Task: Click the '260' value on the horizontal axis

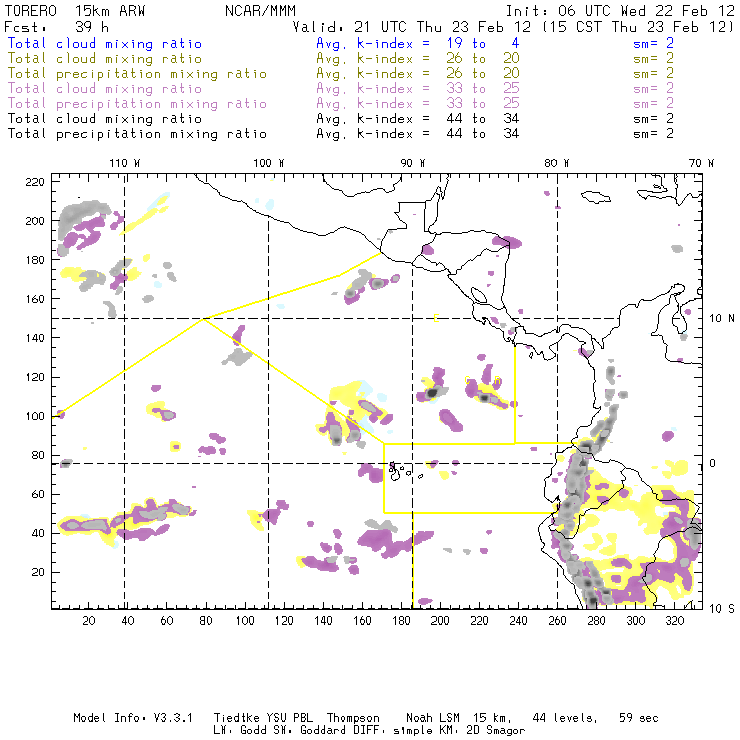Action: click(557, 621)
